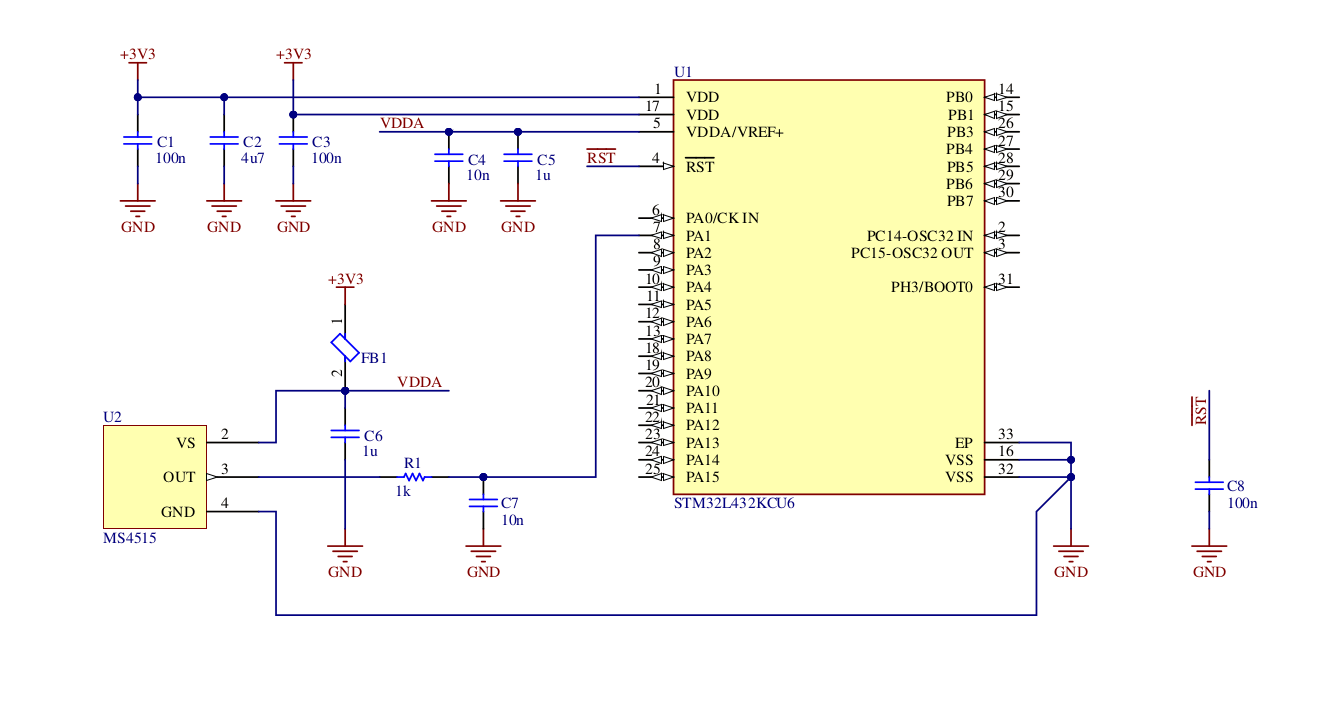
Task: Click pin number 31 beside PH3/BOOT0
Action: (x=1006, y=279)
